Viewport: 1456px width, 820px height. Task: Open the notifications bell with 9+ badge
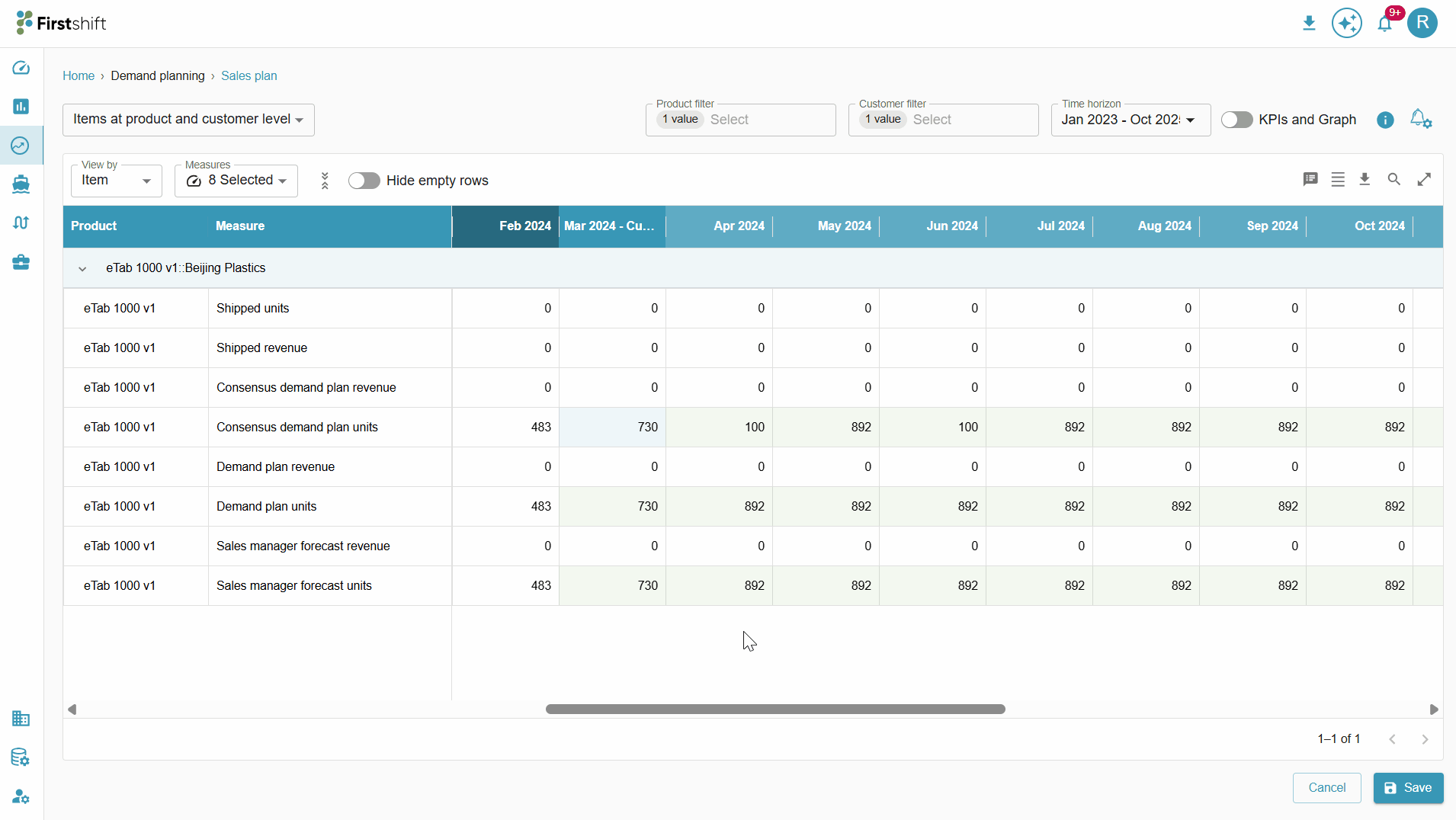click(1385, 24)
